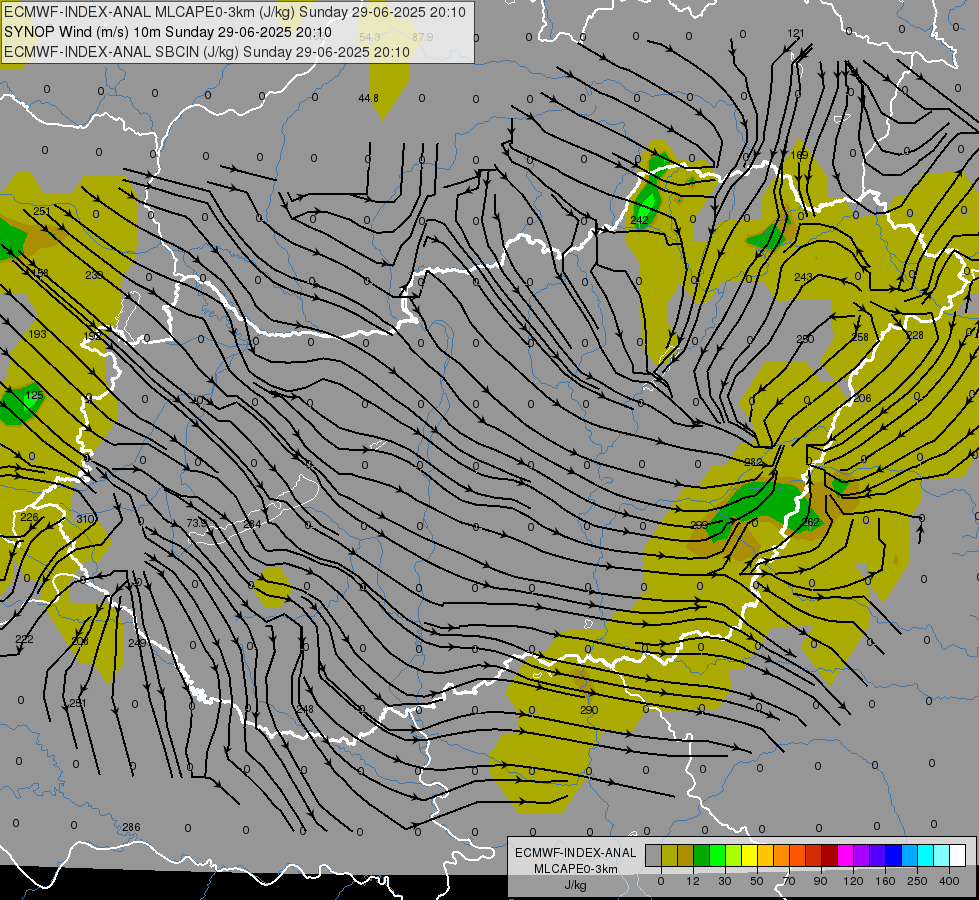The height and width of the screenshot is (900, 979).
Task: Click the ECMWF MLCAPE0-3km title line
Action: (235, 12)
